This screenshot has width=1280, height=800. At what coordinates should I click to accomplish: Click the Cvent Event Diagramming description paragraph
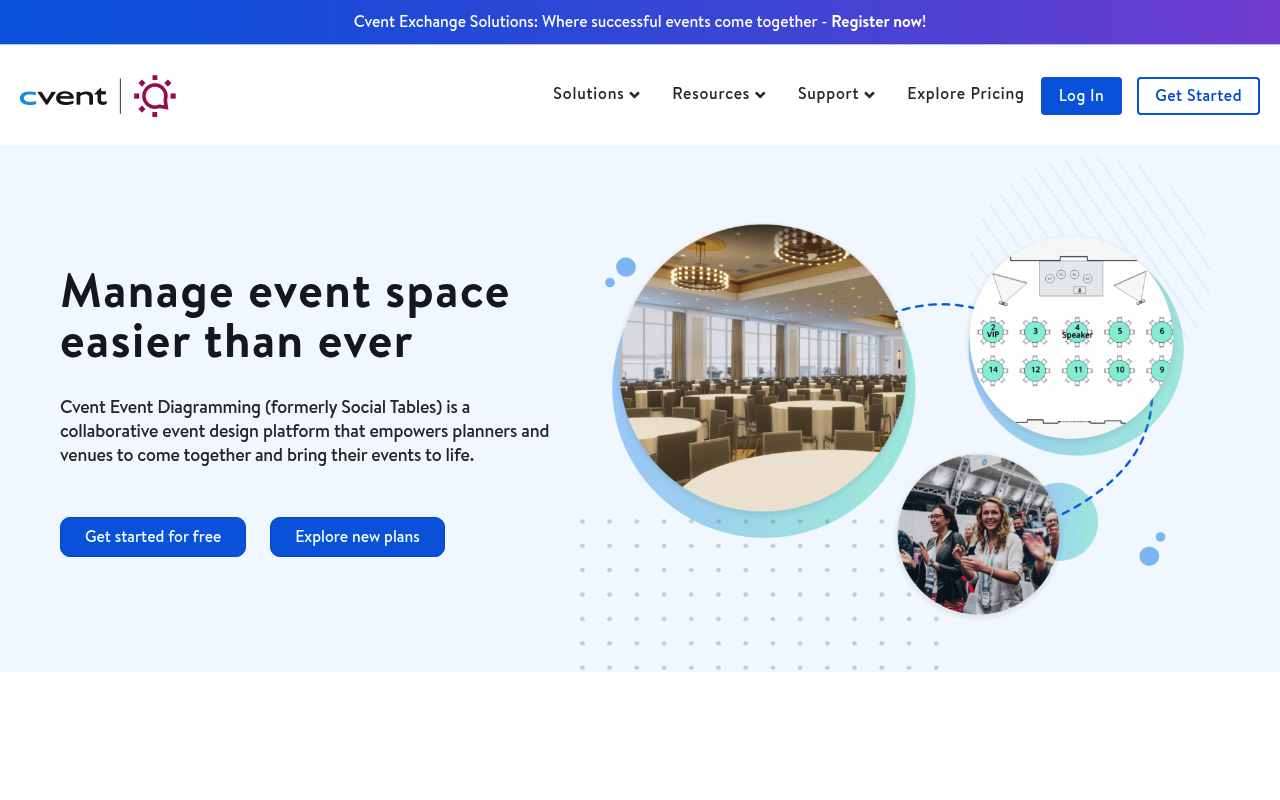point(305,431)
